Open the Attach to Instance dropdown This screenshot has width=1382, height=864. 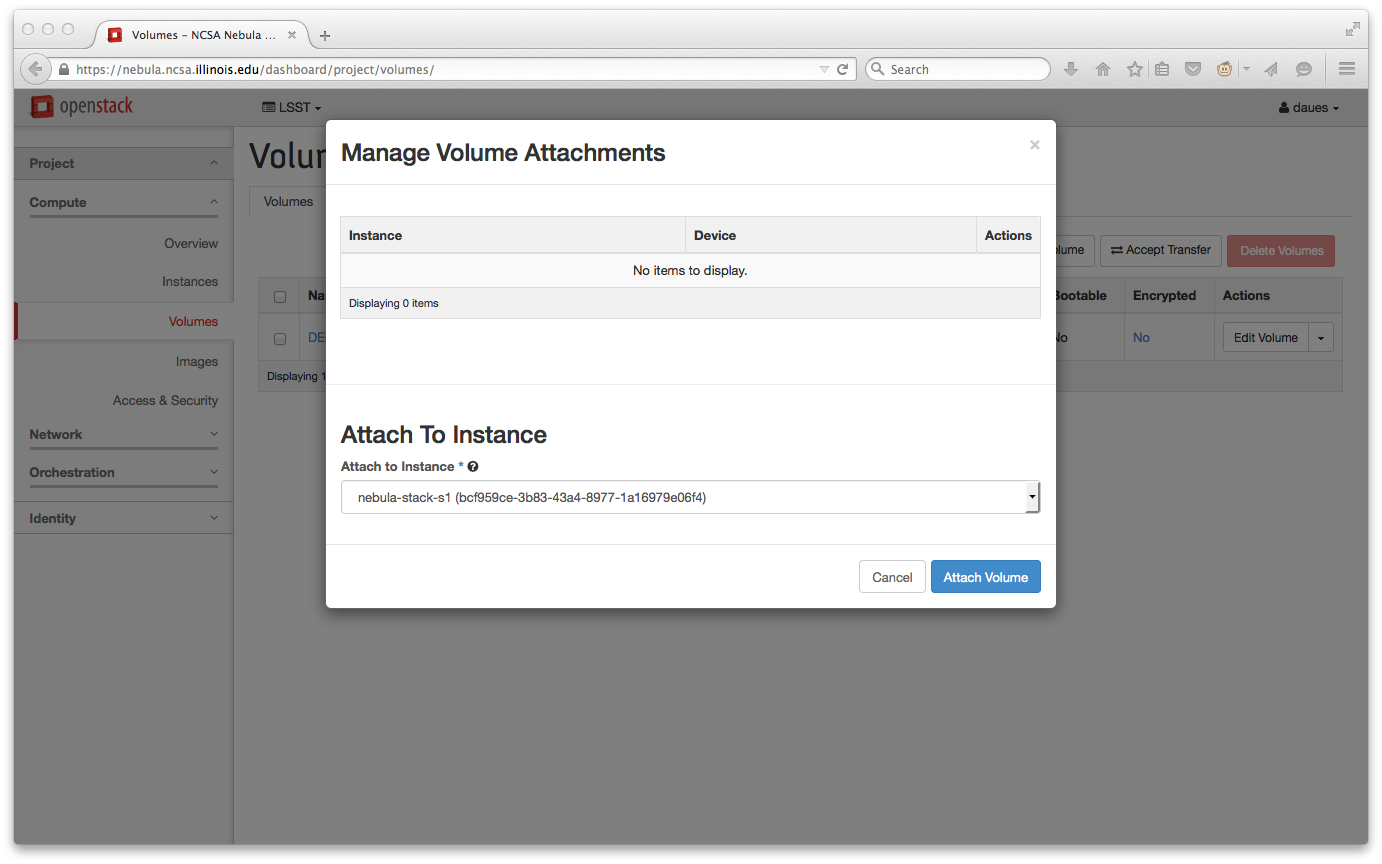690,497
